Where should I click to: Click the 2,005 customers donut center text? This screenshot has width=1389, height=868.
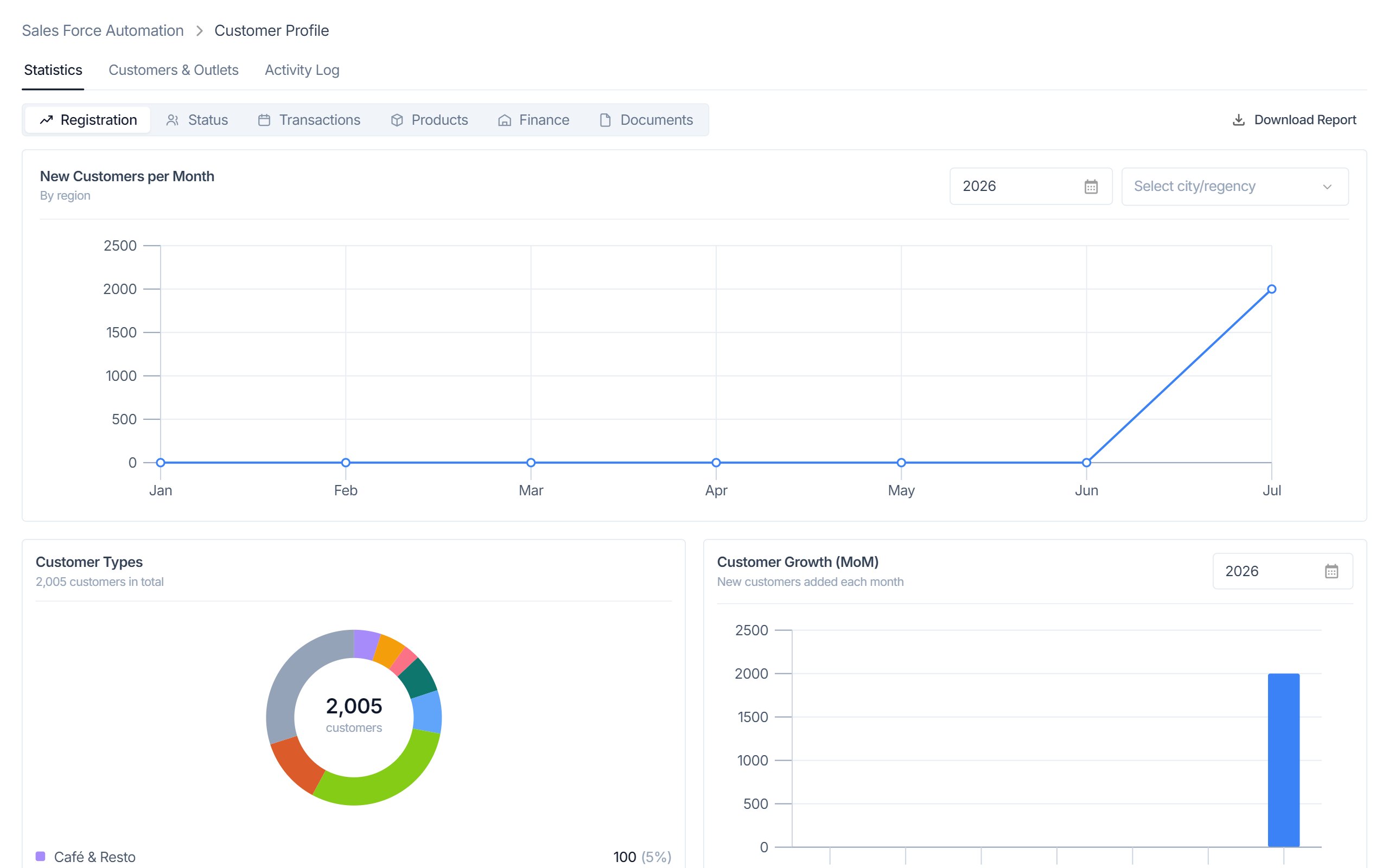pos(354,714)
